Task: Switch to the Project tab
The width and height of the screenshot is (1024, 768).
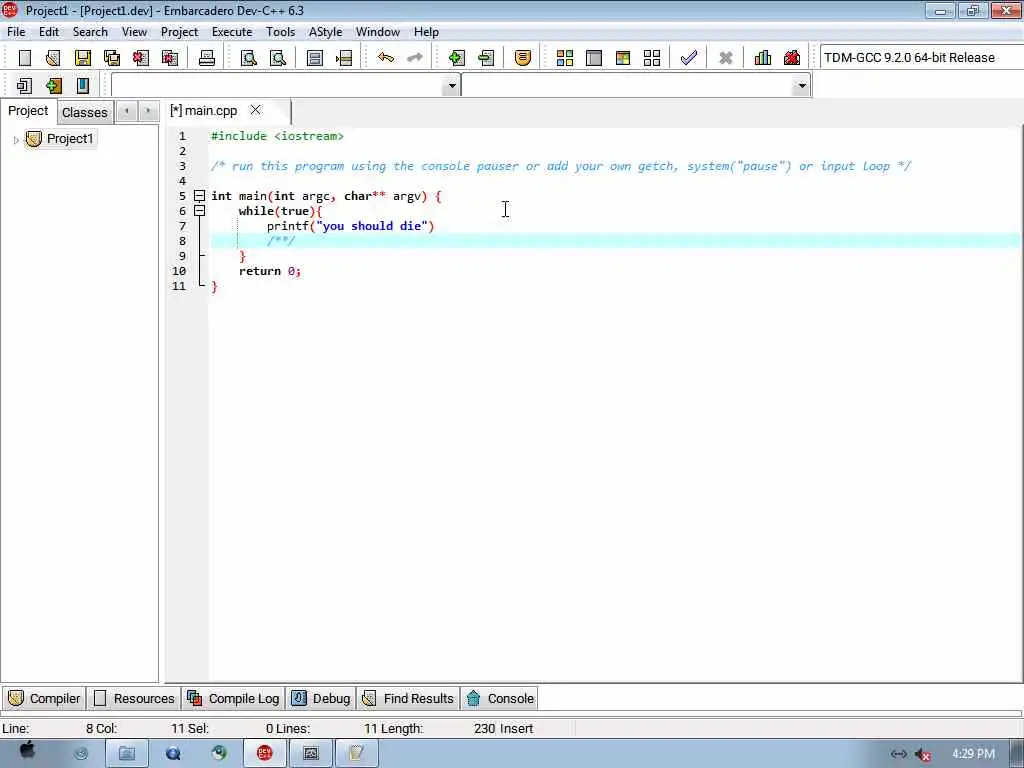Action: tap(28, 111)
